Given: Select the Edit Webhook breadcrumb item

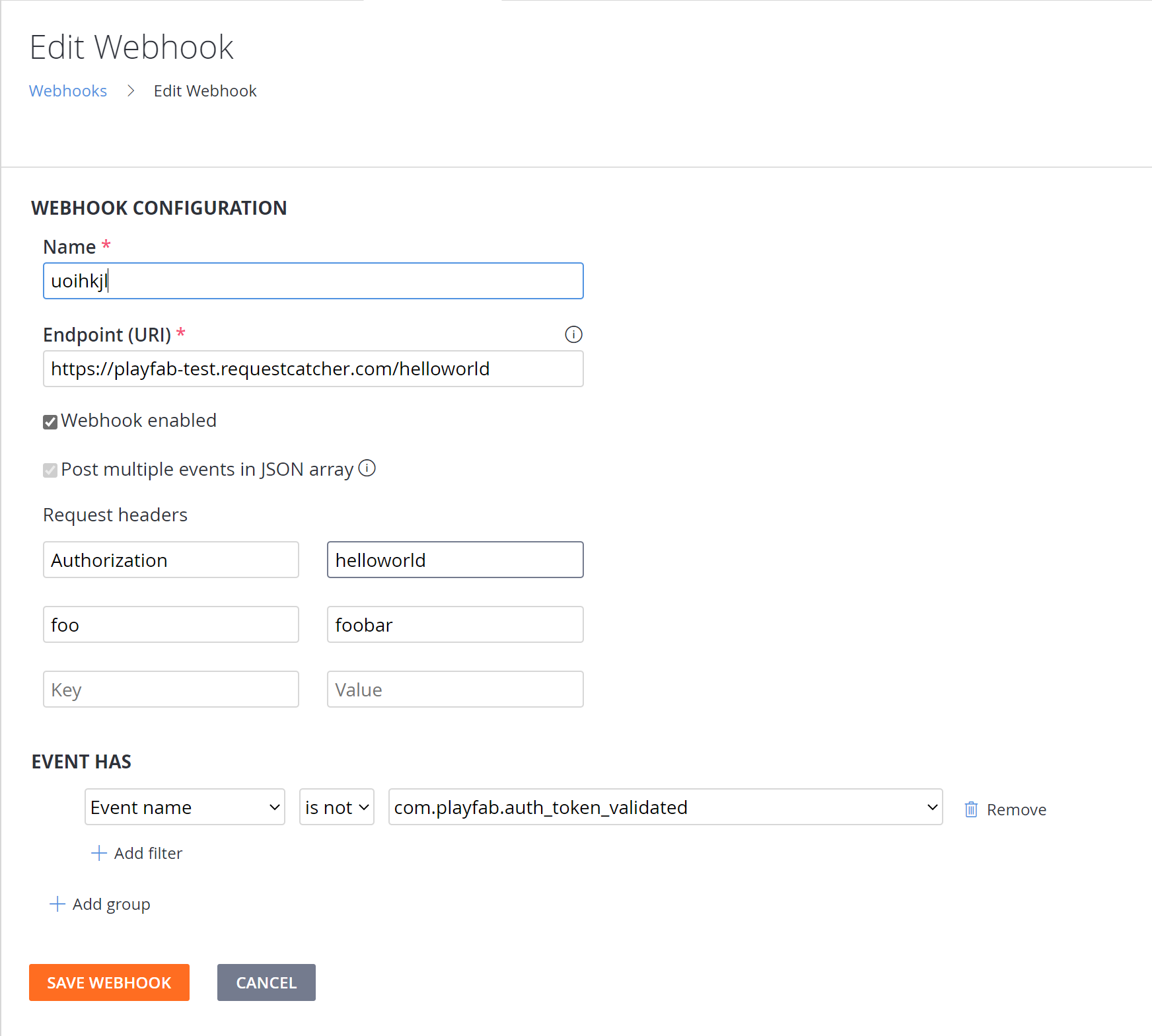Looking at the screenshot, I should pyautogui.click(x=205, y=91).
